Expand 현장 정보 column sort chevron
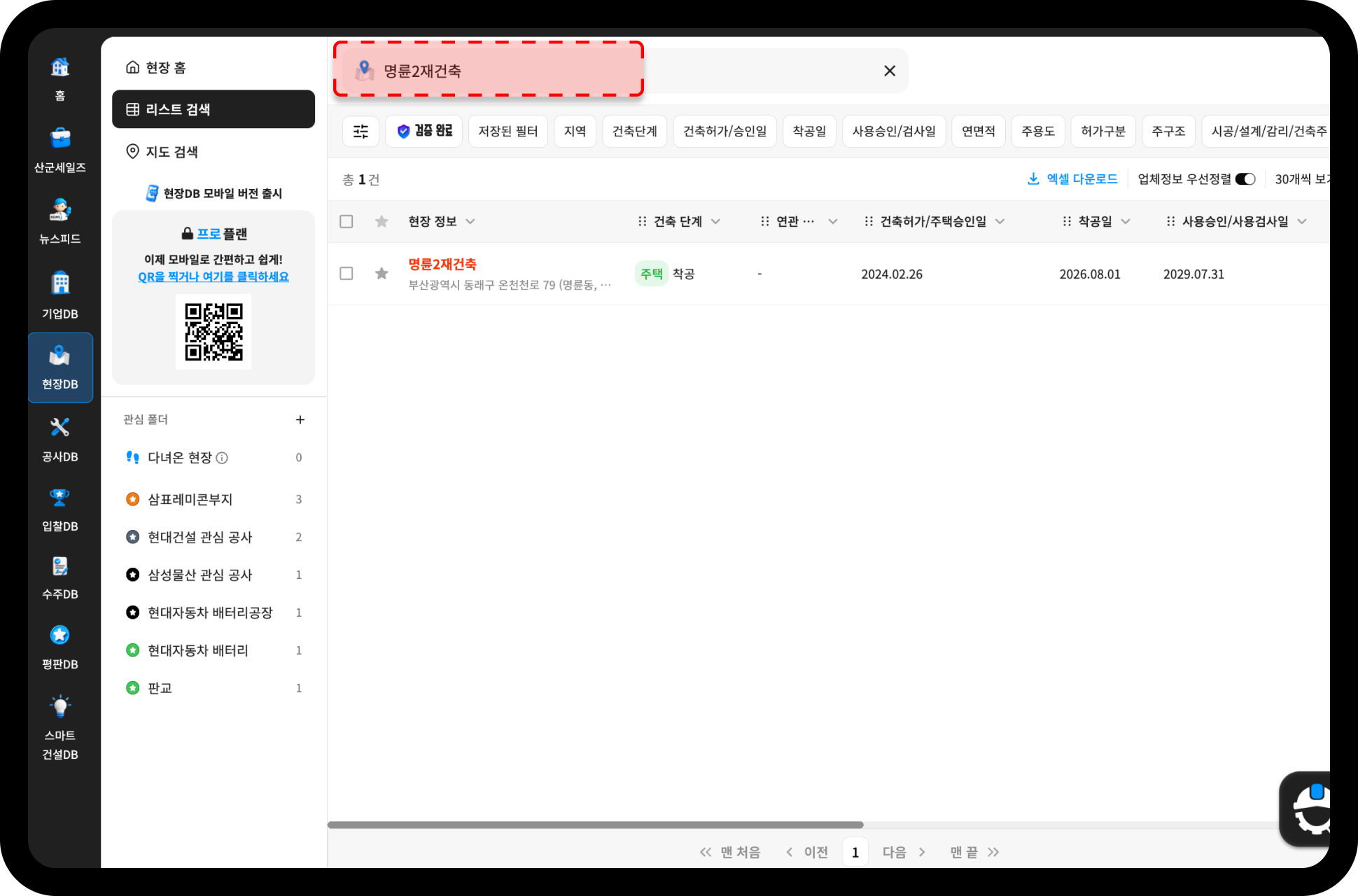 (470, 221)
